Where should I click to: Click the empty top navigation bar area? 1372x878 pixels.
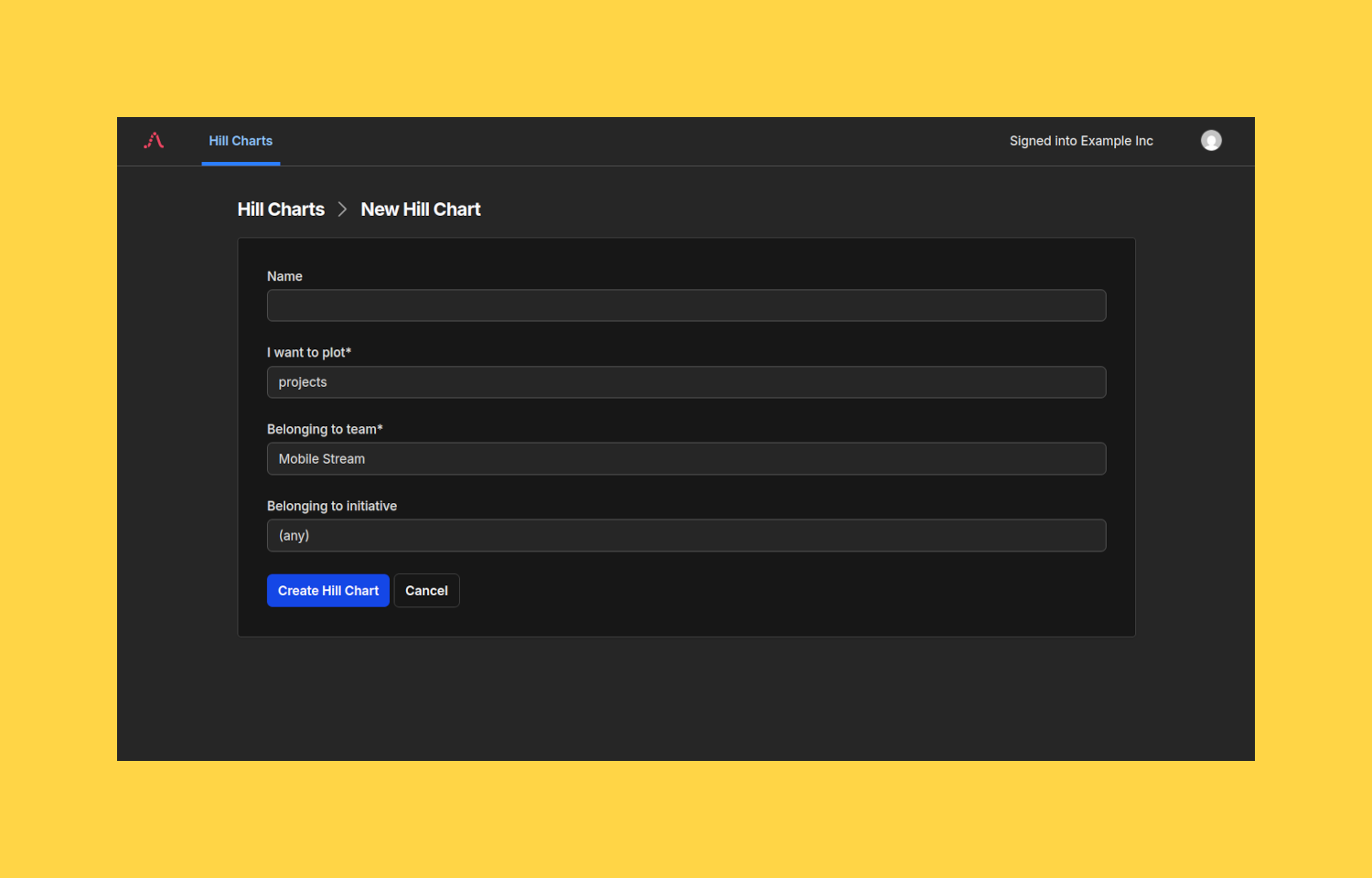tap(640, 141)
